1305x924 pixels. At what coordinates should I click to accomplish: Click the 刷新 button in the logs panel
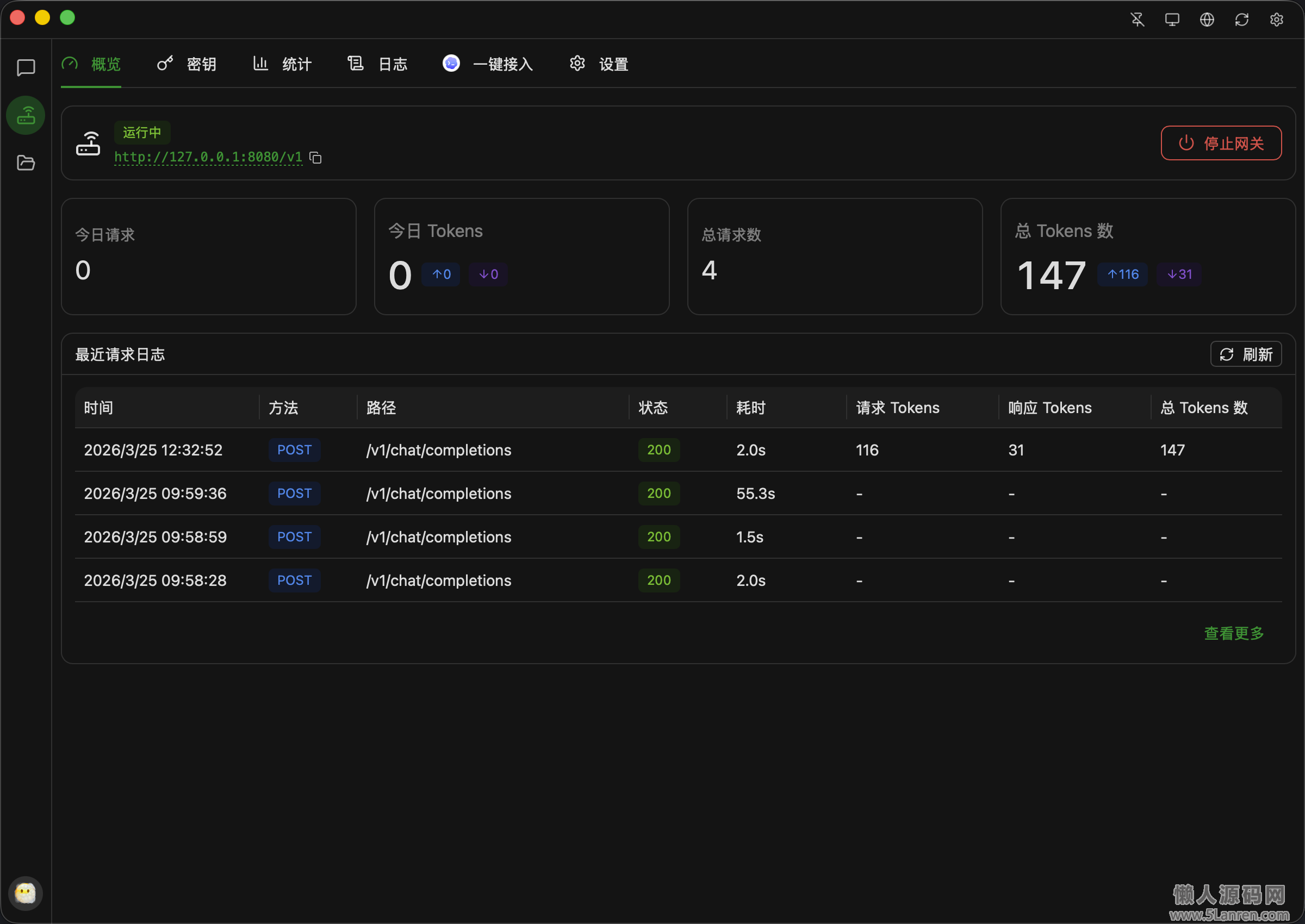(1245, 354)
